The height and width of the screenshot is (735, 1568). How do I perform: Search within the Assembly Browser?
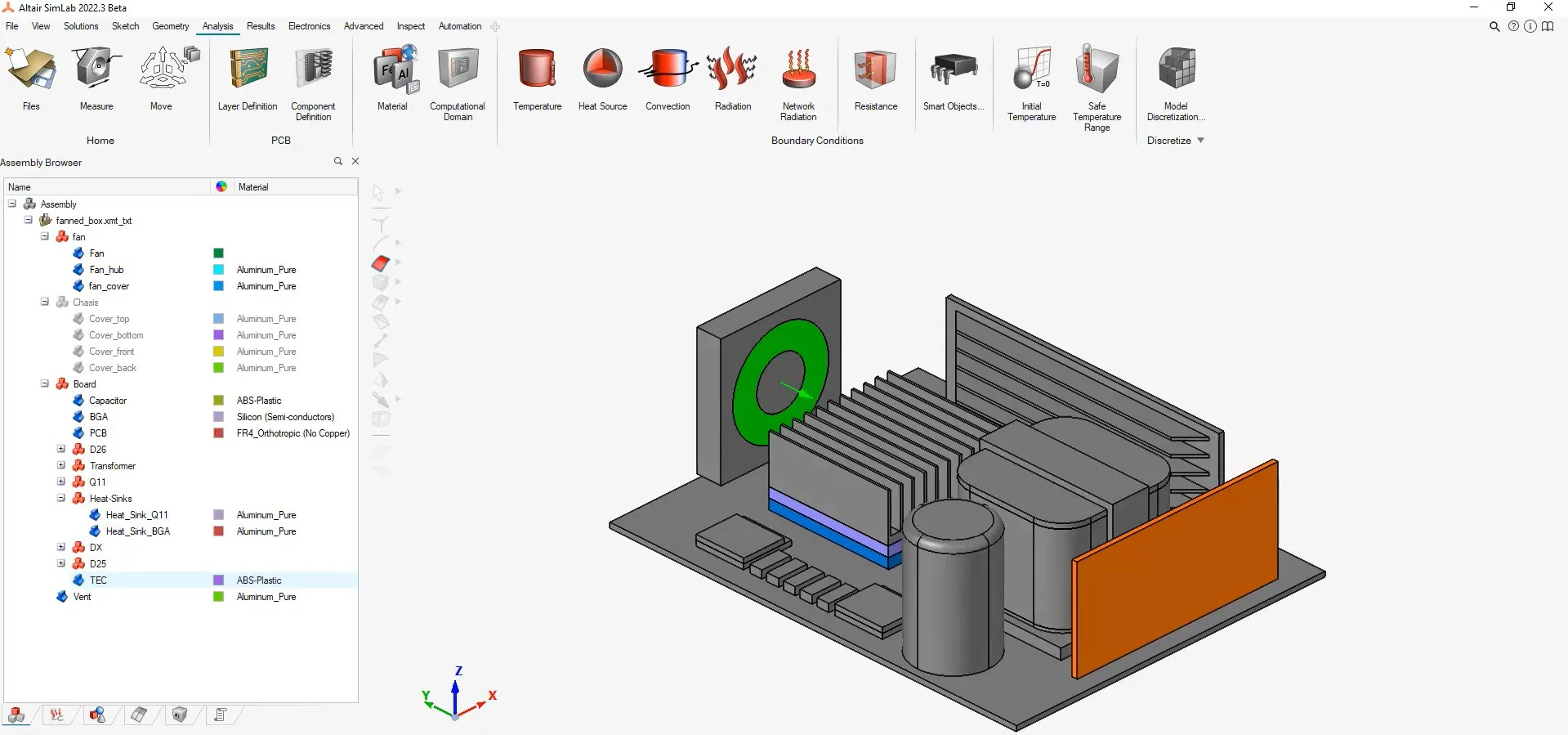click(337, 161)
